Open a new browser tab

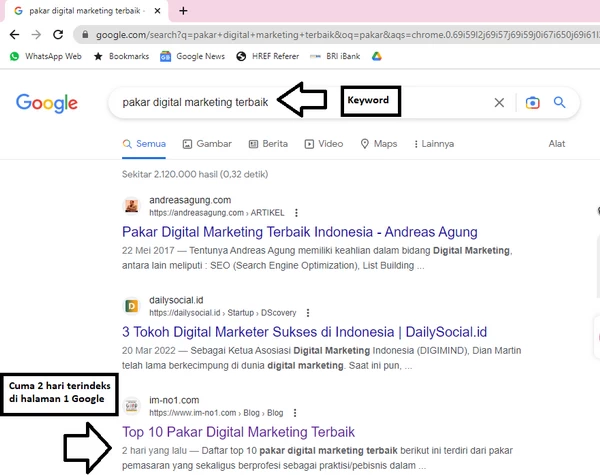(183, 11)
